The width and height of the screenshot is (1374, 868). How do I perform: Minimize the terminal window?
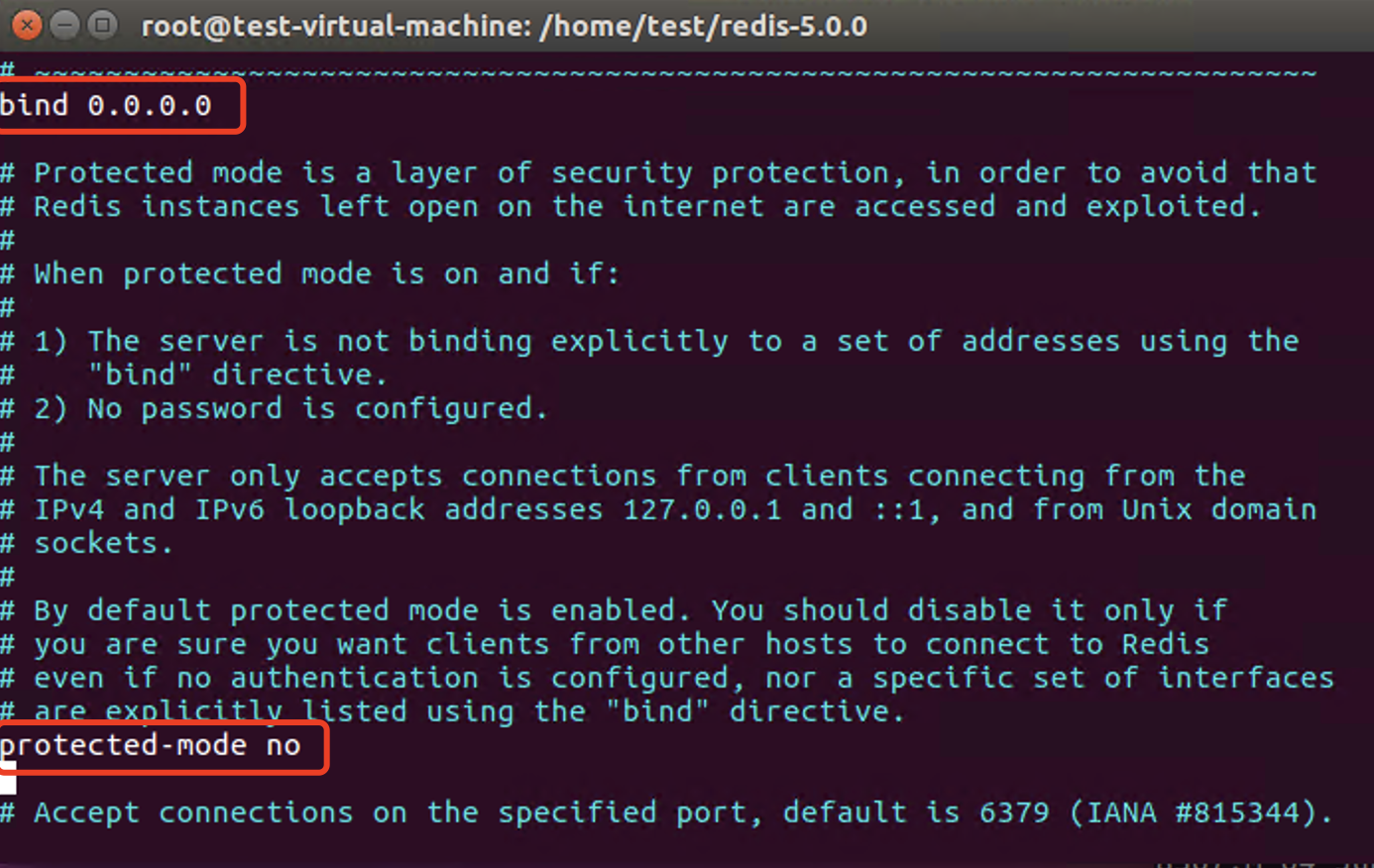(64, 25)
